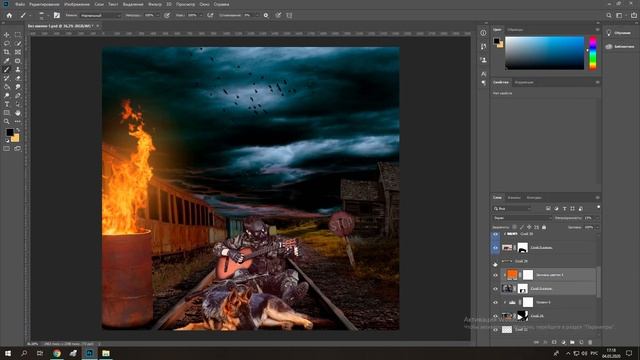Enable airbrush-style build-up toggle

(210, 15)
